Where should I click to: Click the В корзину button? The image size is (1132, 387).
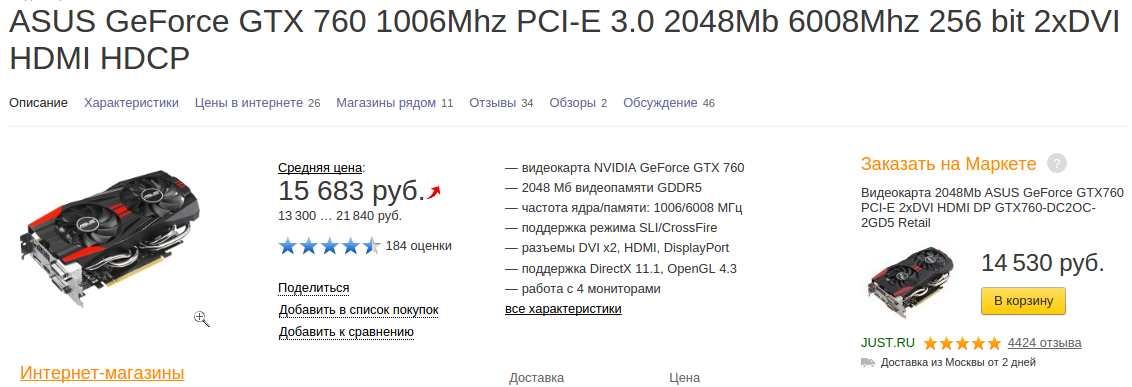pyautogui.click(x=1023, y=300)
